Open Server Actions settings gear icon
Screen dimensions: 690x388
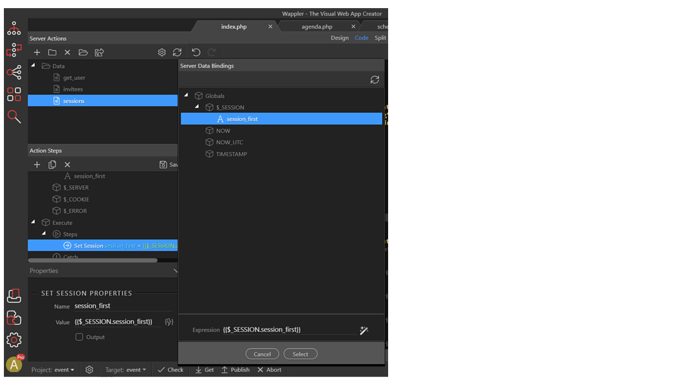[162, 52]
